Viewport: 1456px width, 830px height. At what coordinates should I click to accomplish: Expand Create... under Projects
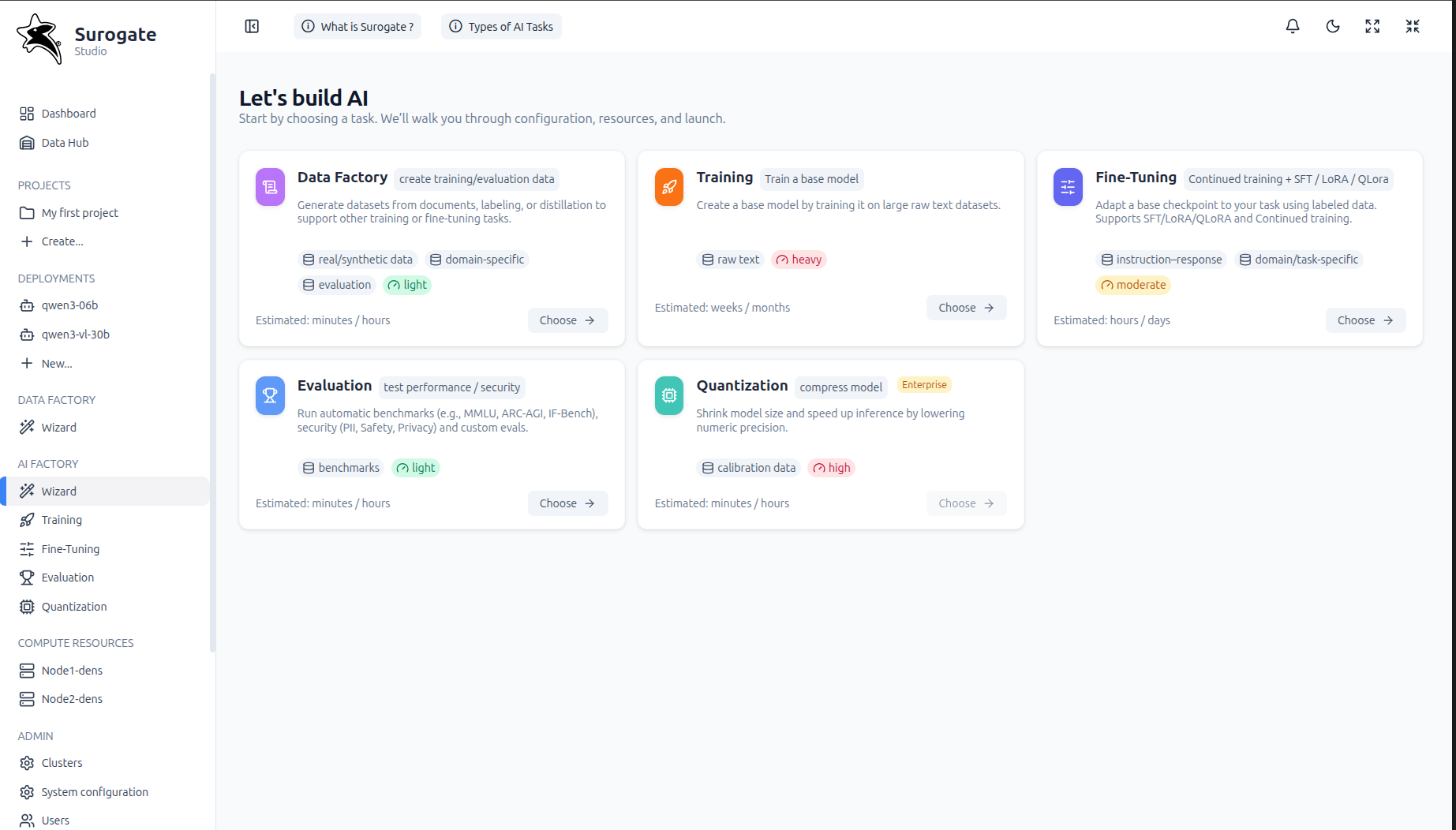click(x=62, y=241)
